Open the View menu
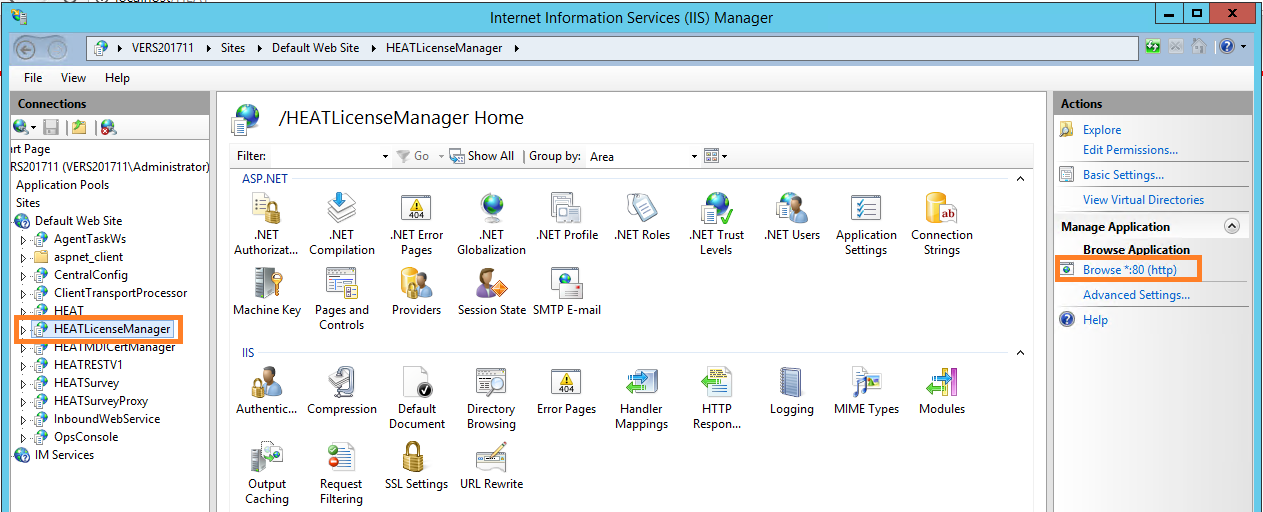Viewport: 1263px width, 512px height. tap(73, 78)
